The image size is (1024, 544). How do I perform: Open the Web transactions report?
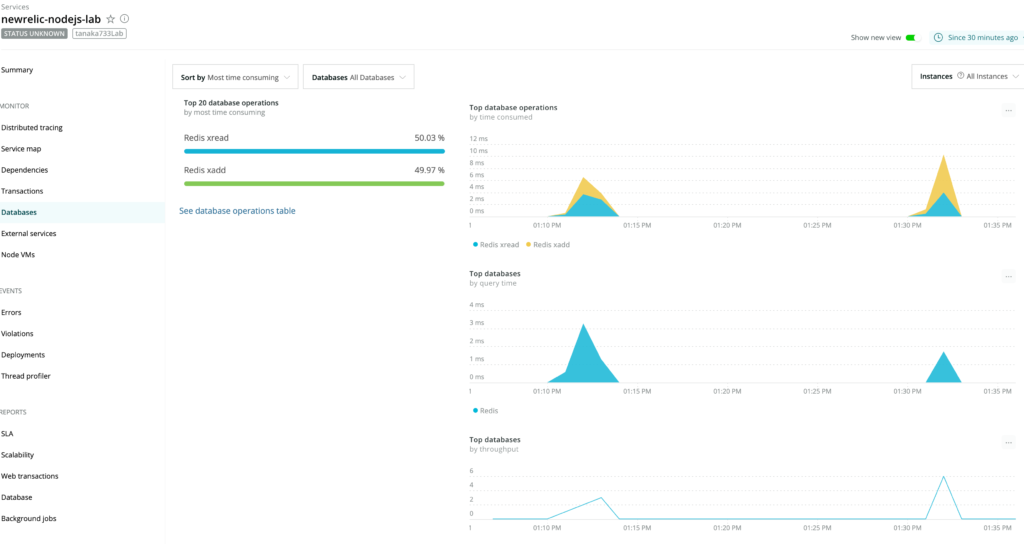29,476
